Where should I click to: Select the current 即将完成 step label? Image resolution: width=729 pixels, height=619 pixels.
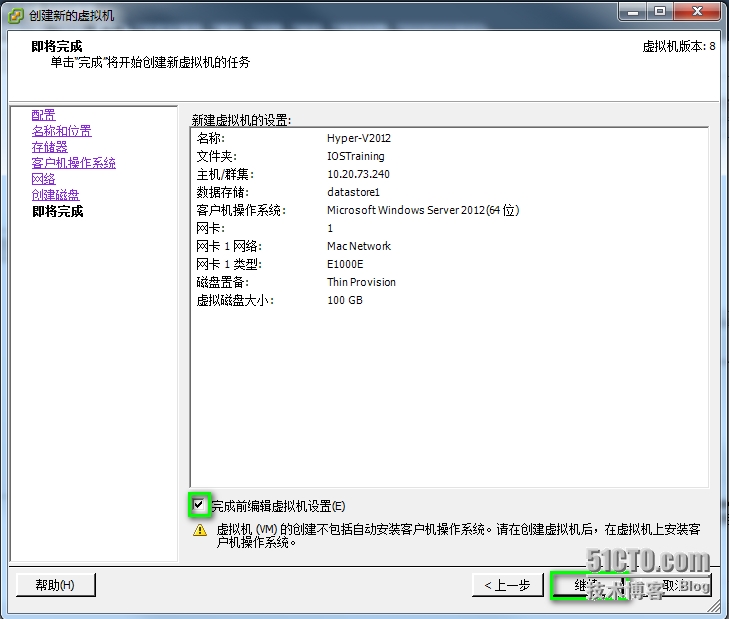tap(58, 211)
